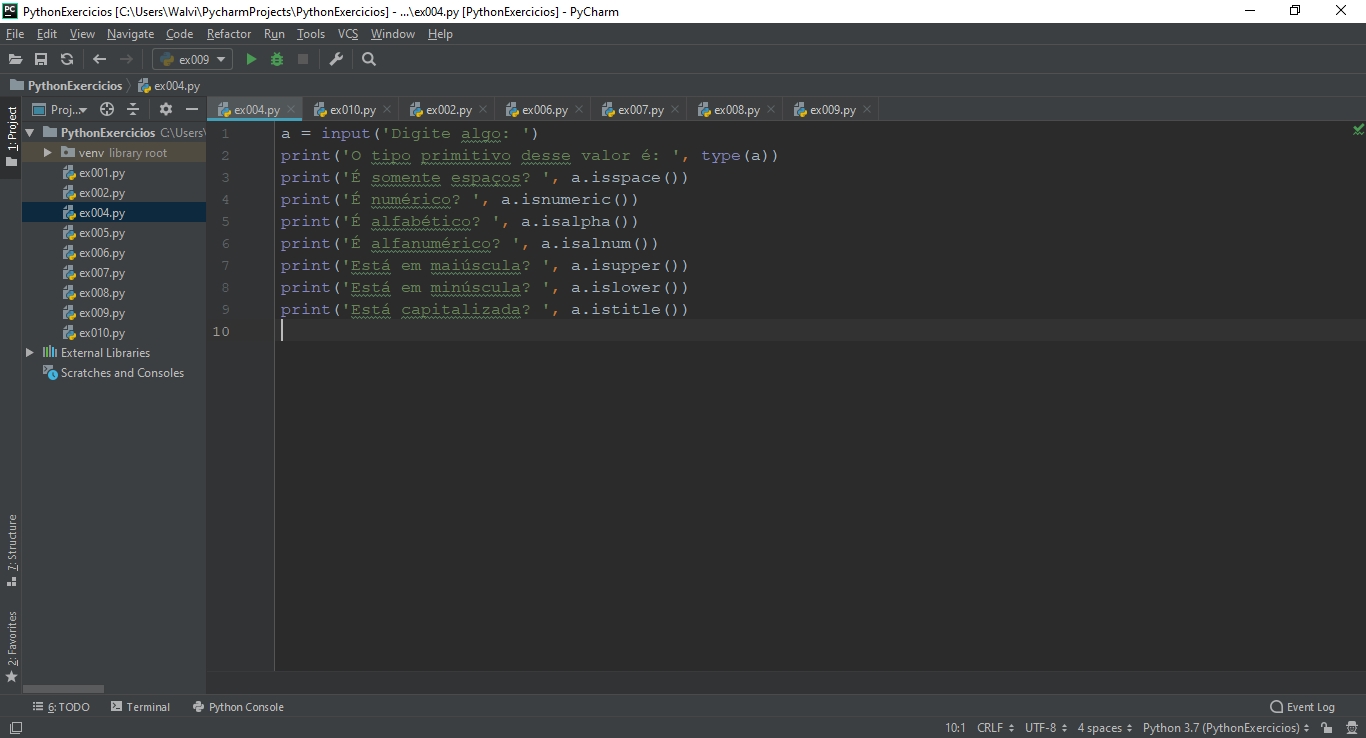Close the ex008.py editor tab
The height and width of the screenshot is (738, 1366).
[771, 110]
